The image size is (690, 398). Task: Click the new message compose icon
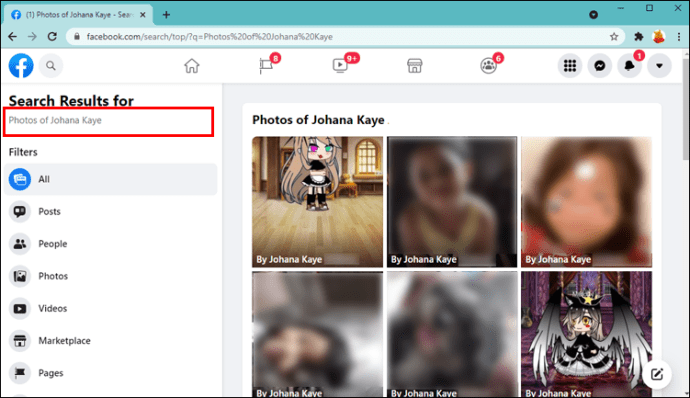click(x=657, y=374)
